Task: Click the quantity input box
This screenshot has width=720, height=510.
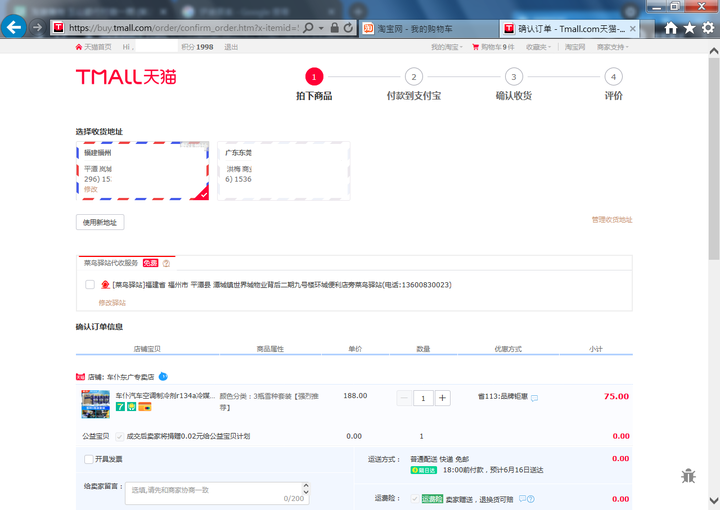Action: (x=423, y=398)
